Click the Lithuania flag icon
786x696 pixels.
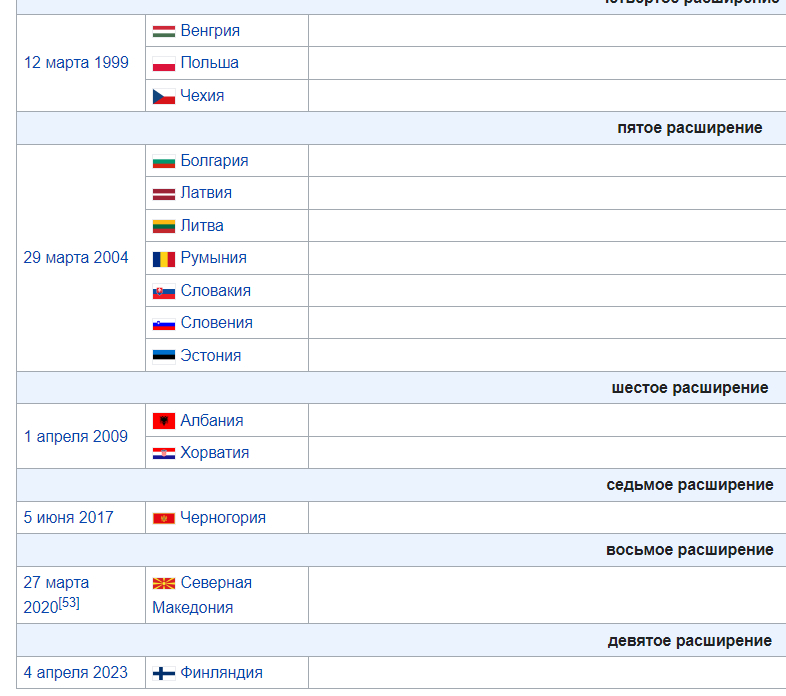(164, 227)
